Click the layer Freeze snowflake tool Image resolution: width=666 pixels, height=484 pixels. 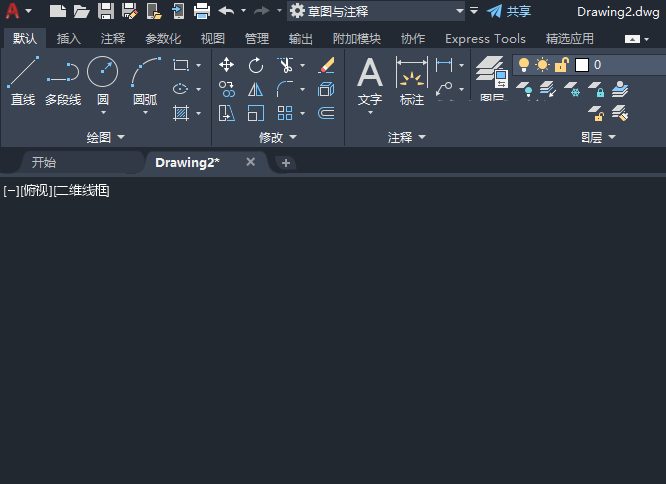572,90
